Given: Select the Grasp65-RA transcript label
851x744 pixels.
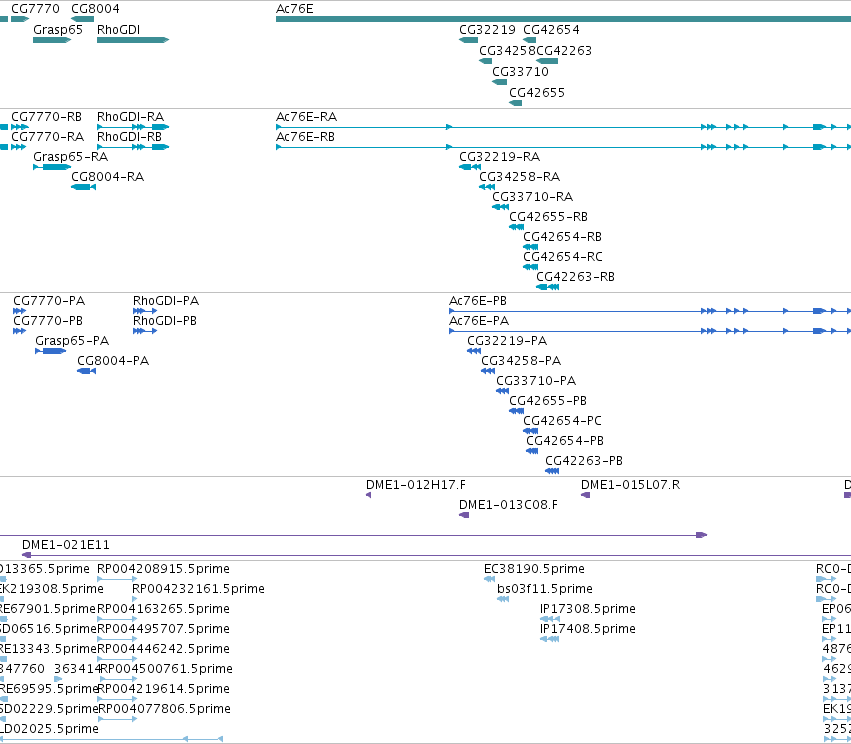Looking at the screenshot, I should tap(71, 157).
